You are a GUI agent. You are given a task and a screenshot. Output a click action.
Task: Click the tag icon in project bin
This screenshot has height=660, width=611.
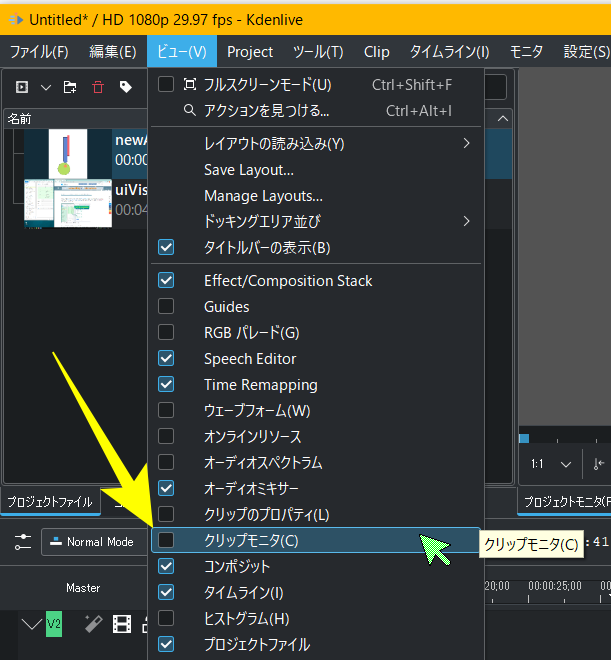(x=125, y=87)
